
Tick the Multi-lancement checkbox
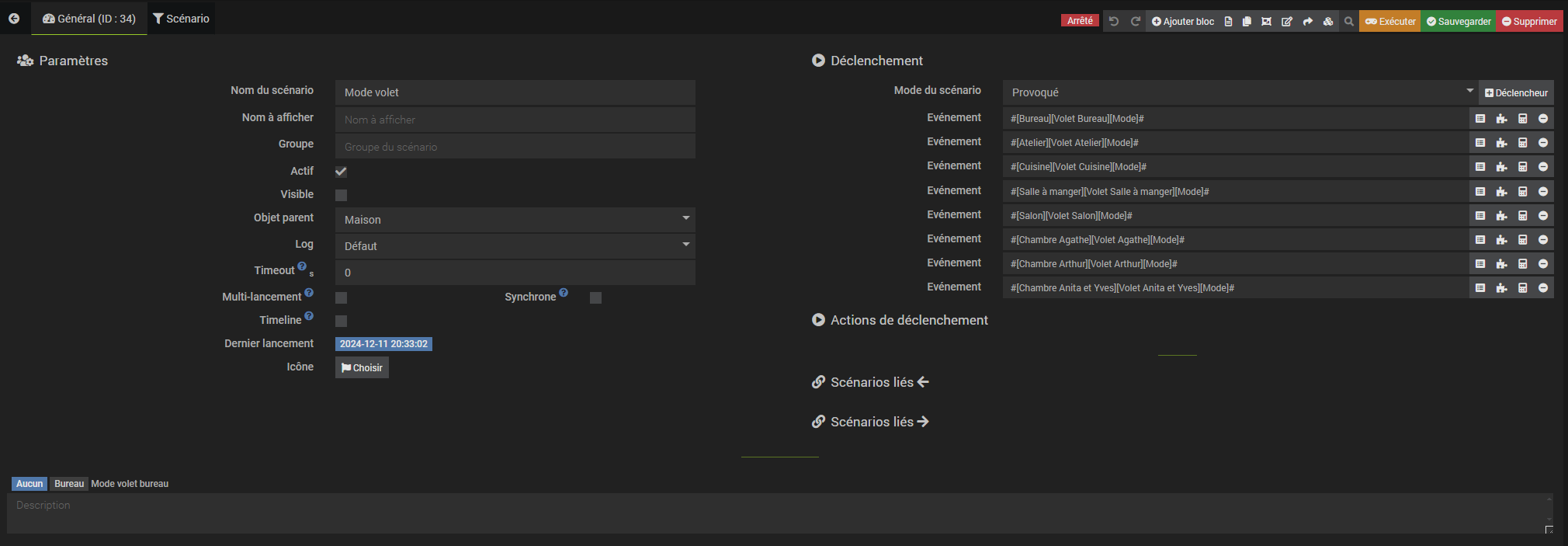click(x=341, y=297)
